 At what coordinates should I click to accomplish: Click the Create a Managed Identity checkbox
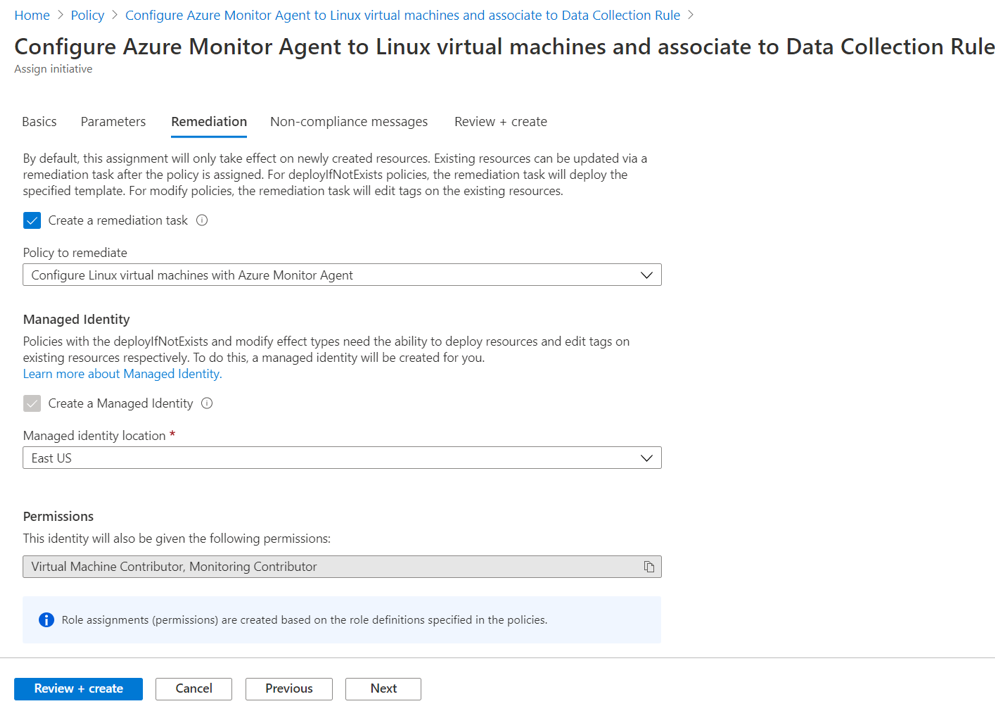coord(32,404)
